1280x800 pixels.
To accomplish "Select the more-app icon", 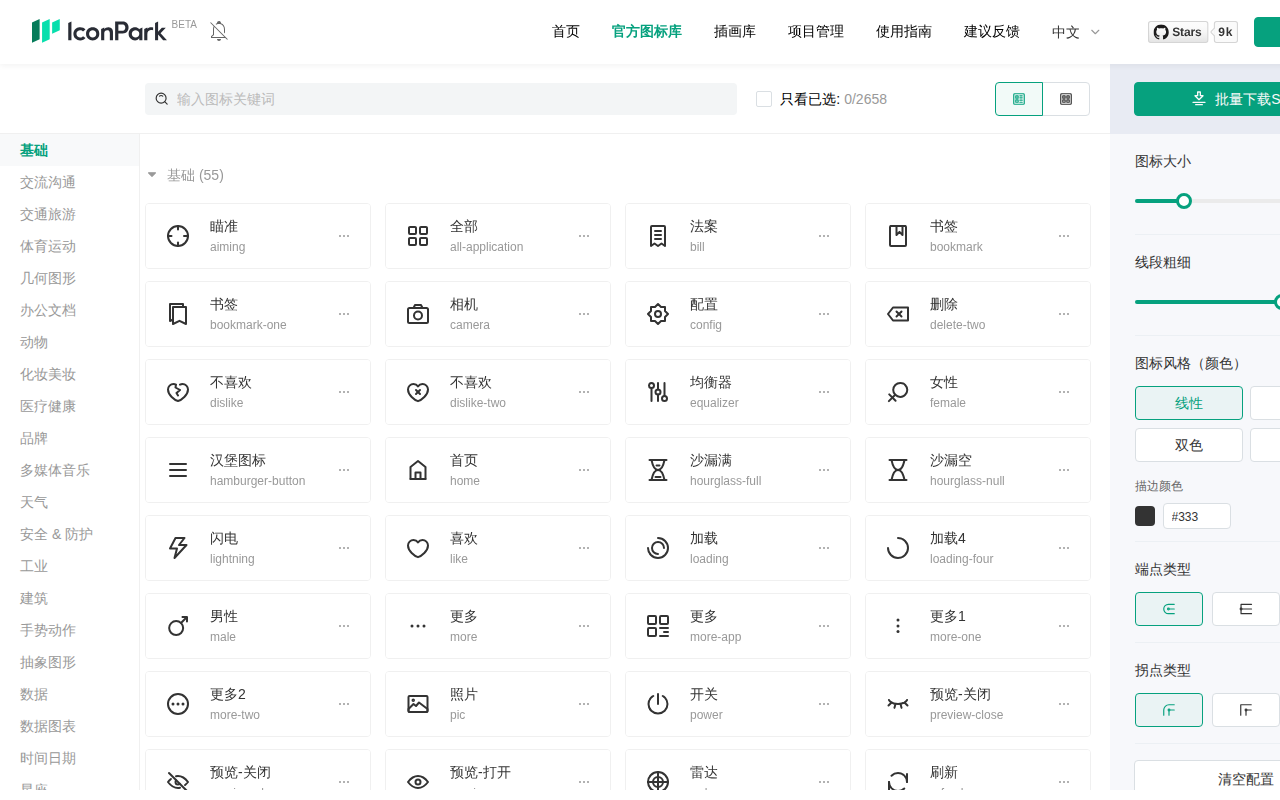I will click(658, 626).
